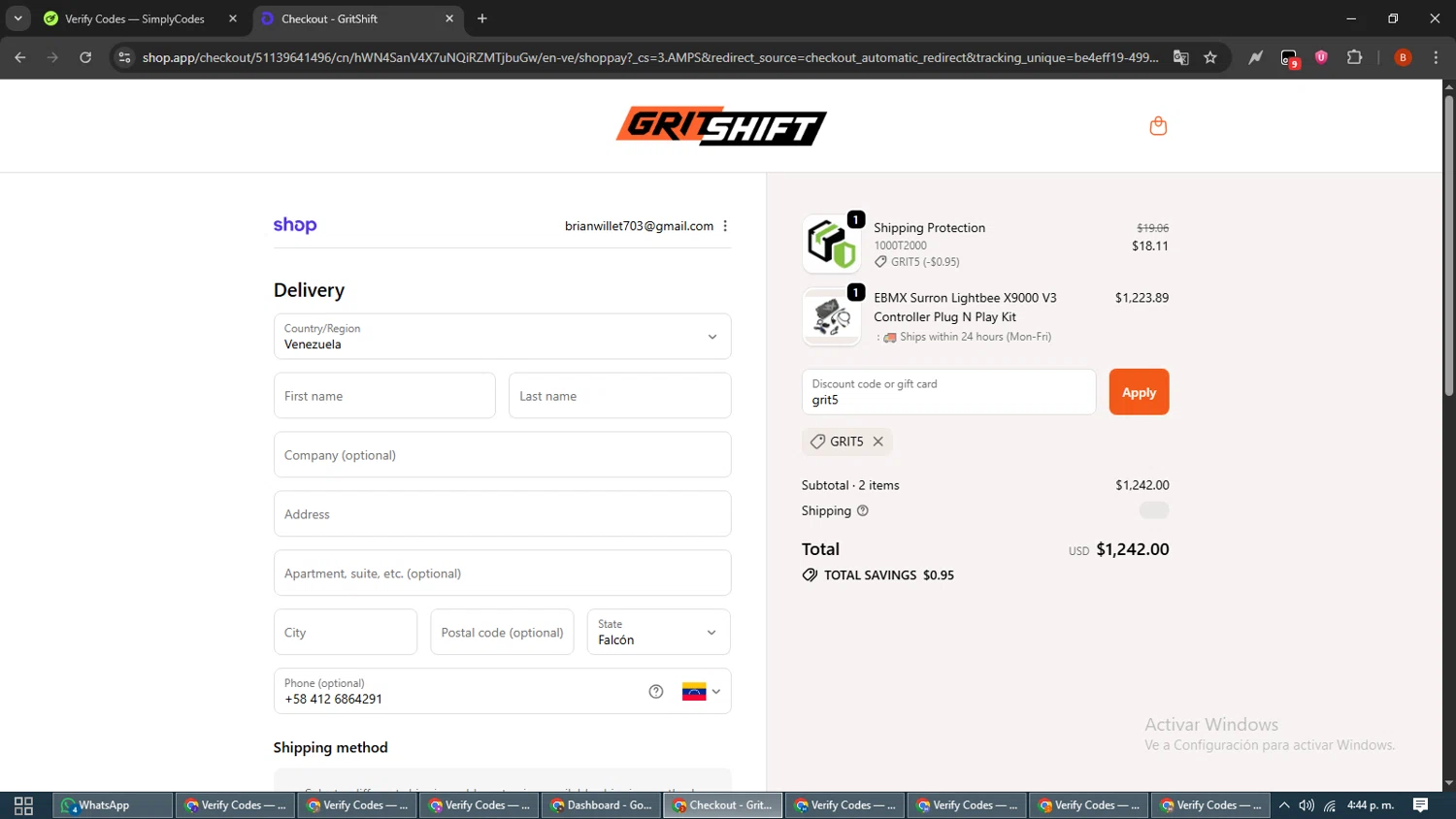Screen dimensions: 1456x819
Task: Select Checkout - Grit... taskbar button
Action: pos(722,805)
